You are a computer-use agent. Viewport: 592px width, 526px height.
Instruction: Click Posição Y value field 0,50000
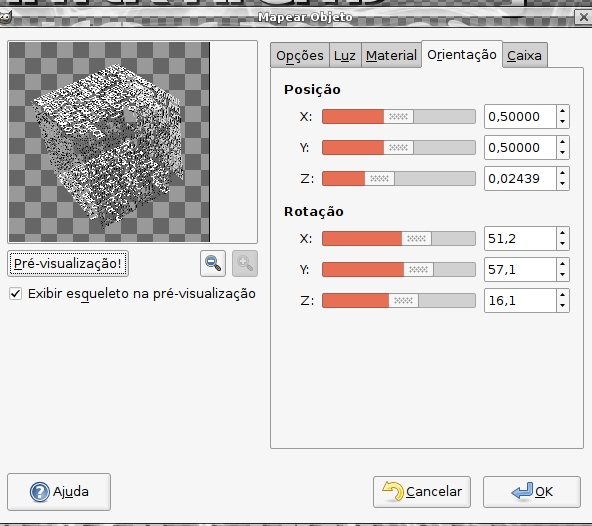(520, 148)
